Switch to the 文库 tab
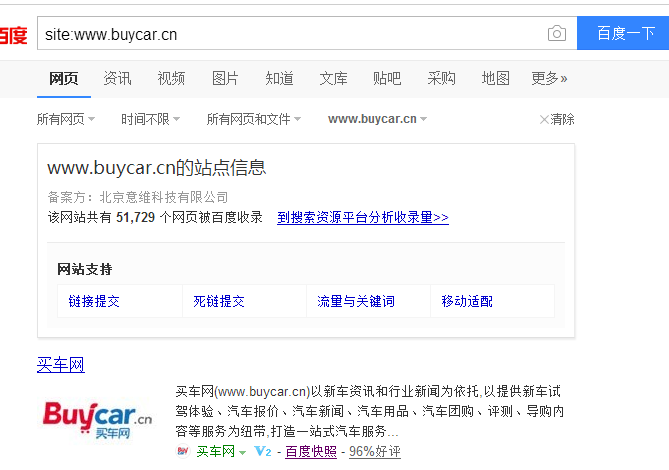 tap(333, 78)
